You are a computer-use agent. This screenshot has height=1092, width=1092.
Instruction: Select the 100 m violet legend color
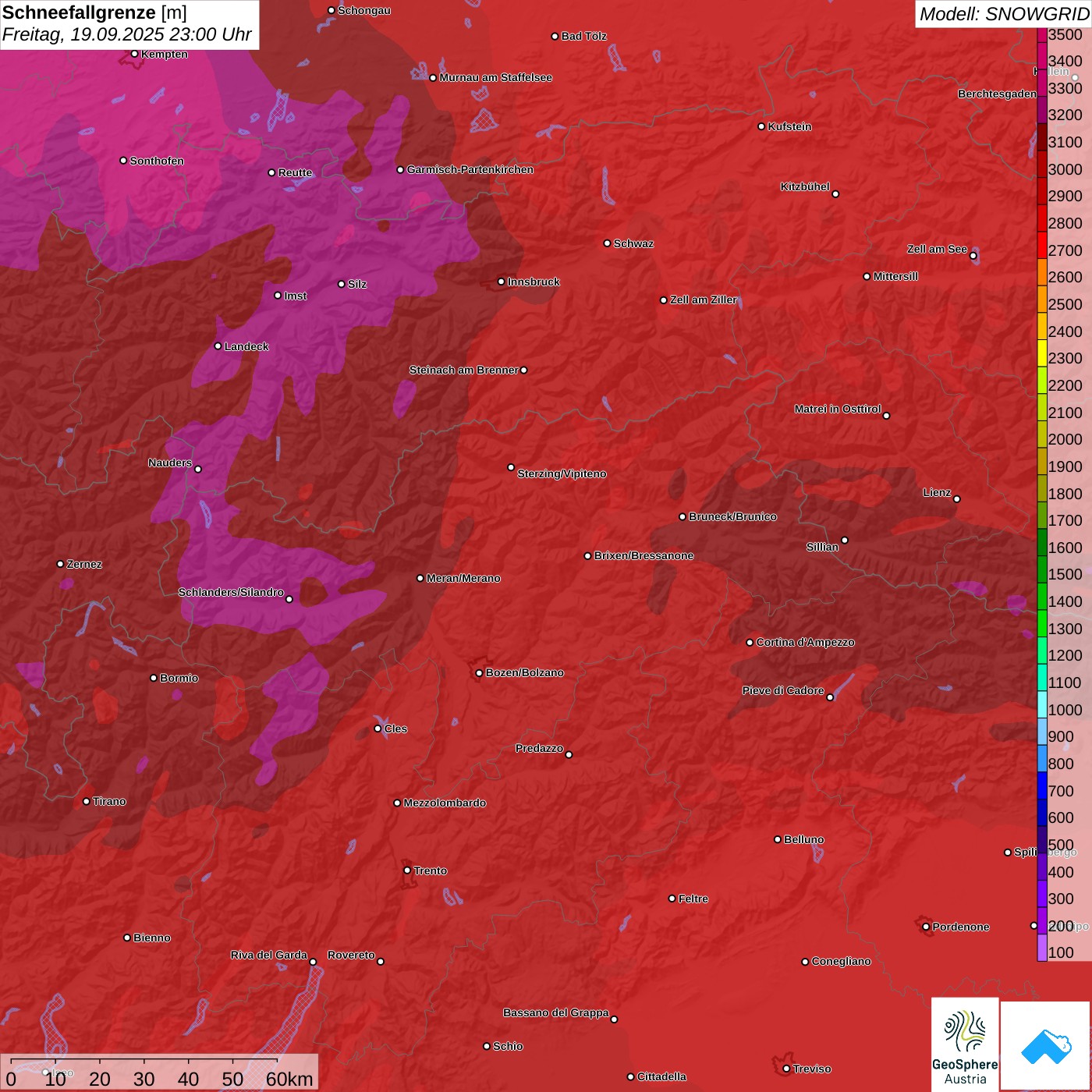[x=1042, y=948]
